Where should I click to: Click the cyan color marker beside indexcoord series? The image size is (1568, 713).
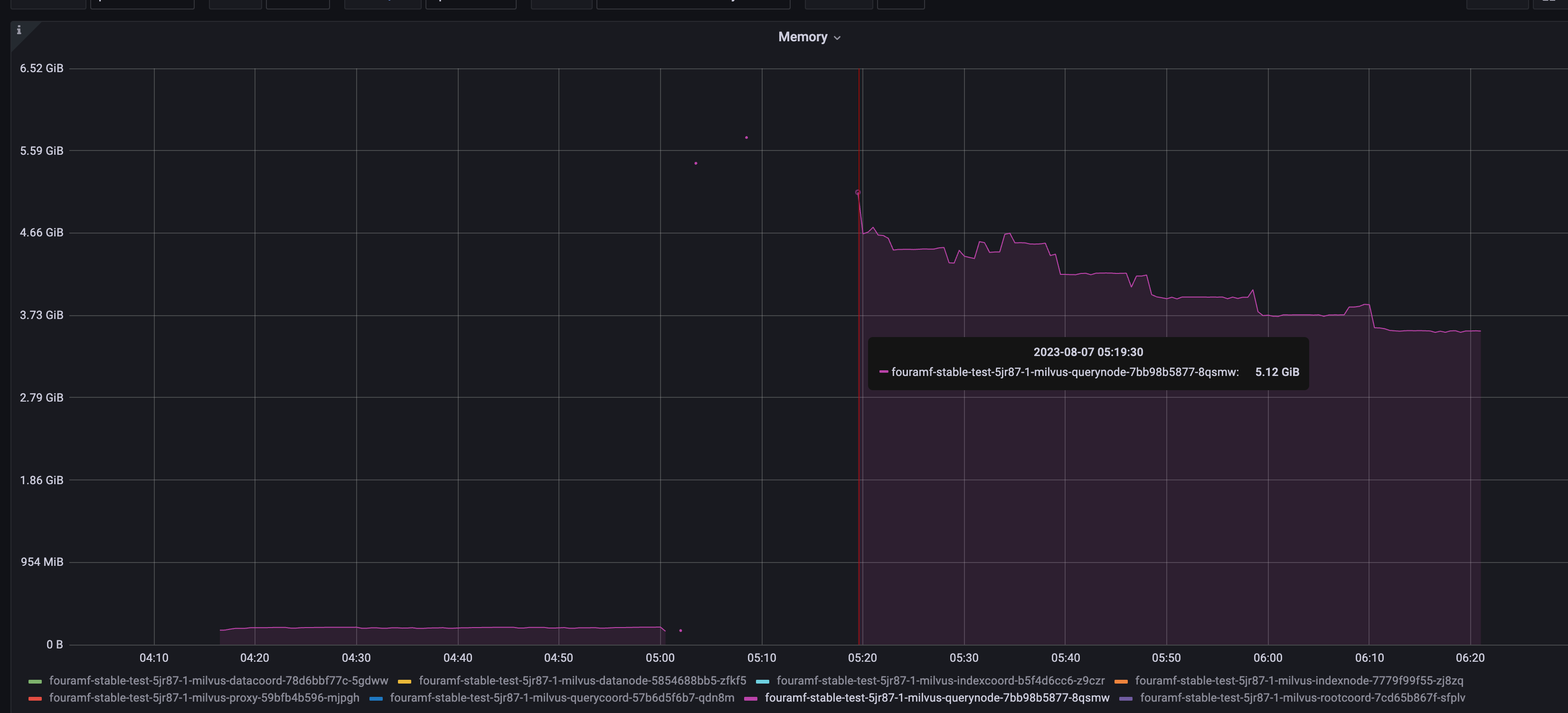point(762,680)
